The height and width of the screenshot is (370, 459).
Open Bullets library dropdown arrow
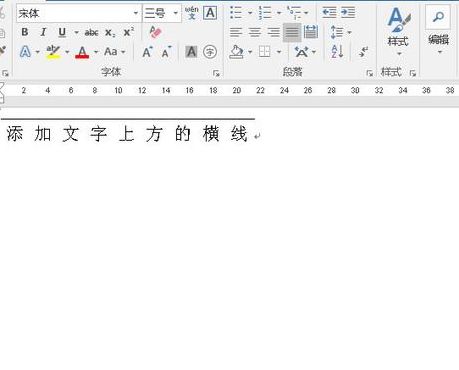[250, 13]
